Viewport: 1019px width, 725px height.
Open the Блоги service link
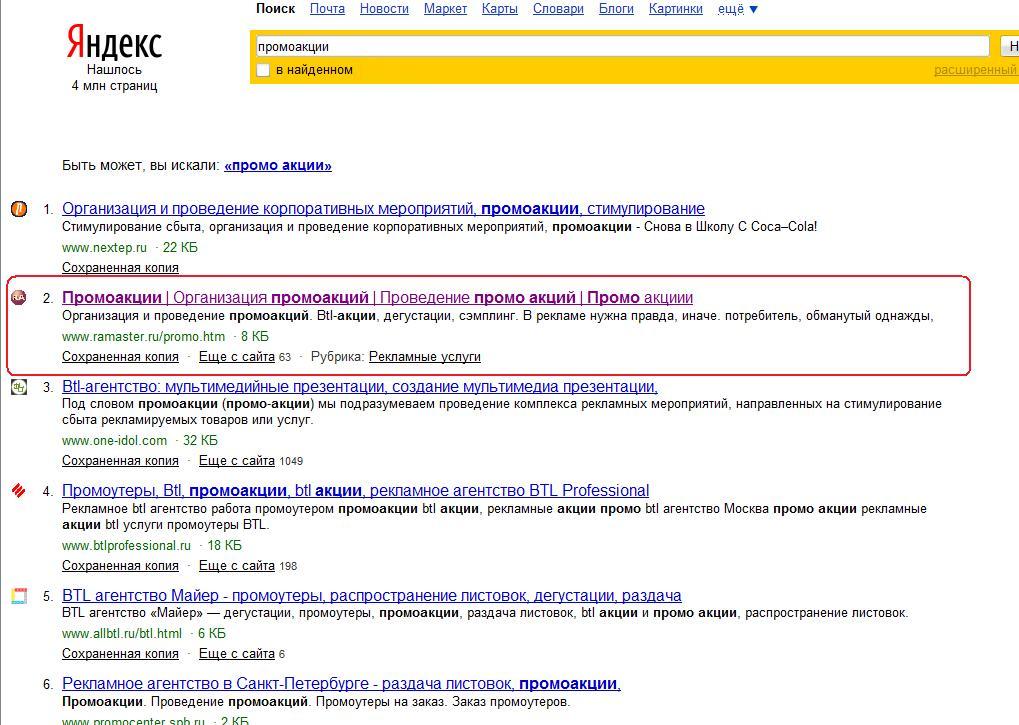click(616, 9)
